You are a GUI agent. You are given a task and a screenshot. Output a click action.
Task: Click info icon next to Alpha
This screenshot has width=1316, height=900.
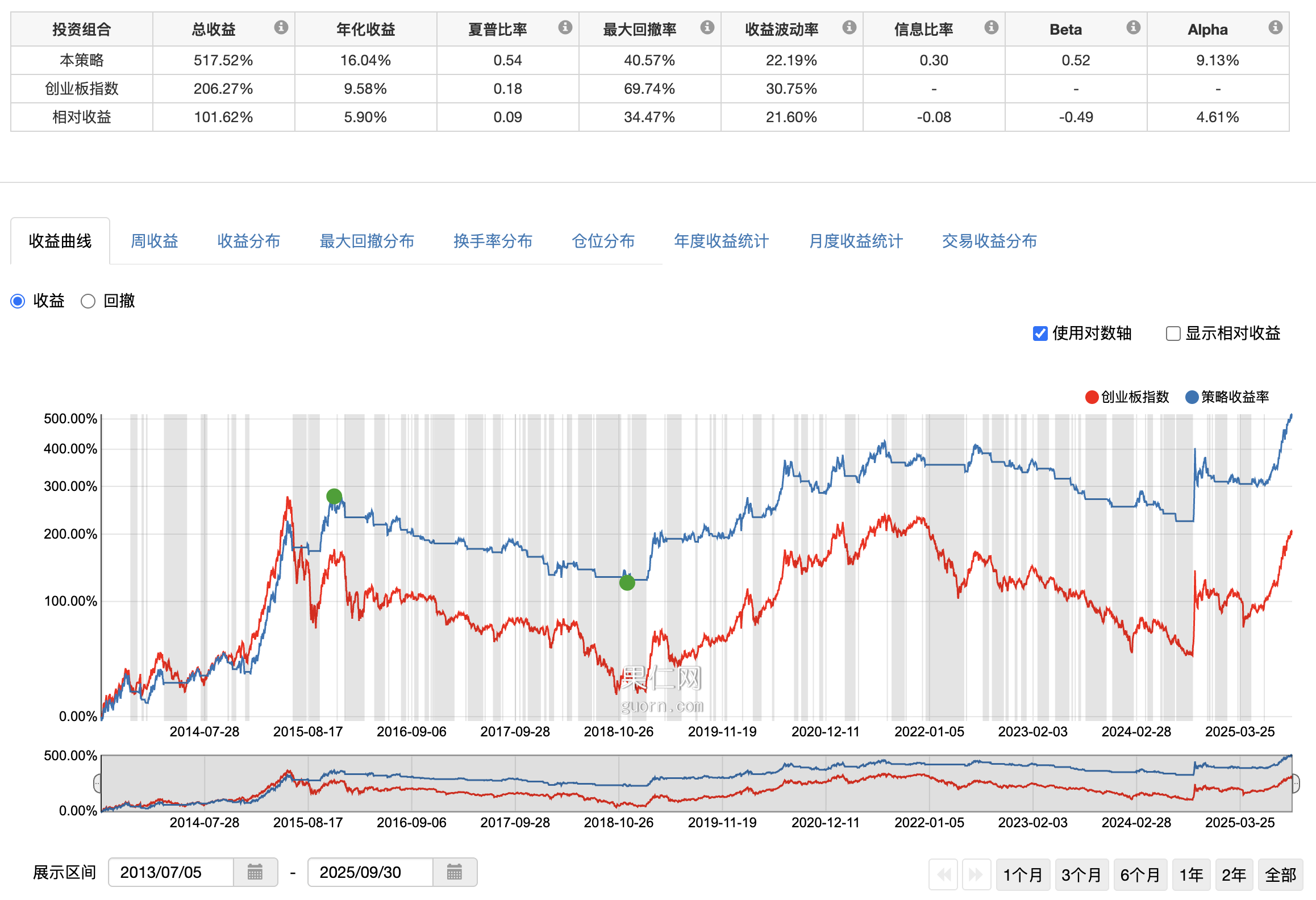pyautogui.click(x=1275, y=27)
